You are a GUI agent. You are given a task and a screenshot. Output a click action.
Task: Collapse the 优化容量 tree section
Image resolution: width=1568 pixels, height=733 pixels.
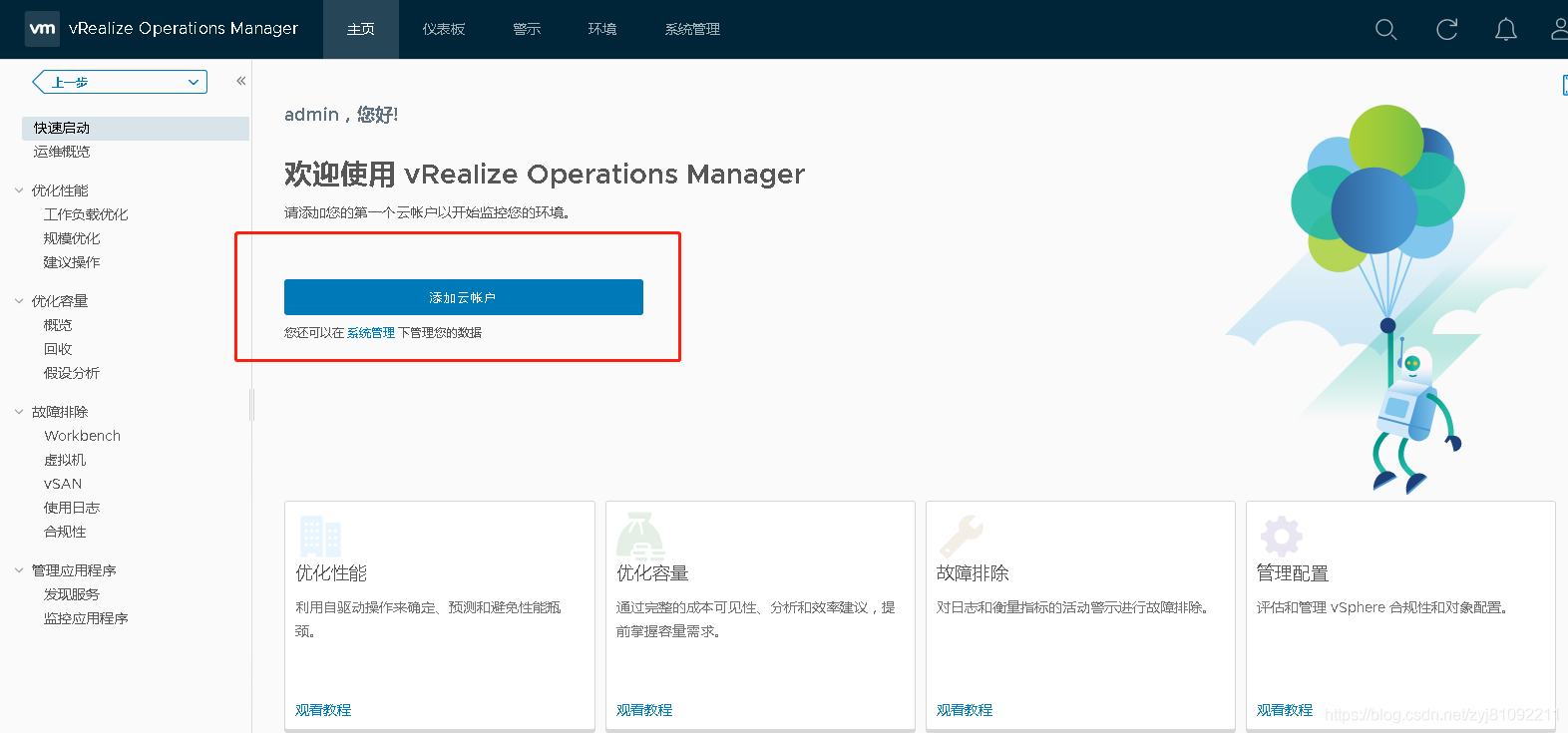19,301
